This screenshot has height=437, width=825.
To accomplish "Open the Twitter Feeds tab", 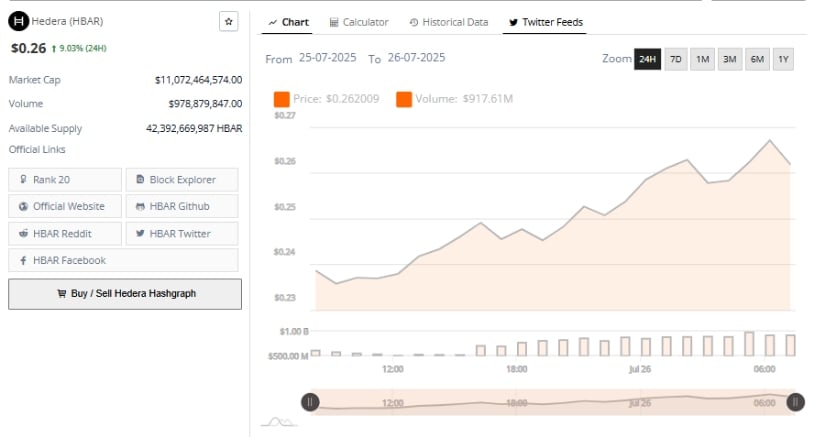I will pyautogui.click(x=545, y=23).
